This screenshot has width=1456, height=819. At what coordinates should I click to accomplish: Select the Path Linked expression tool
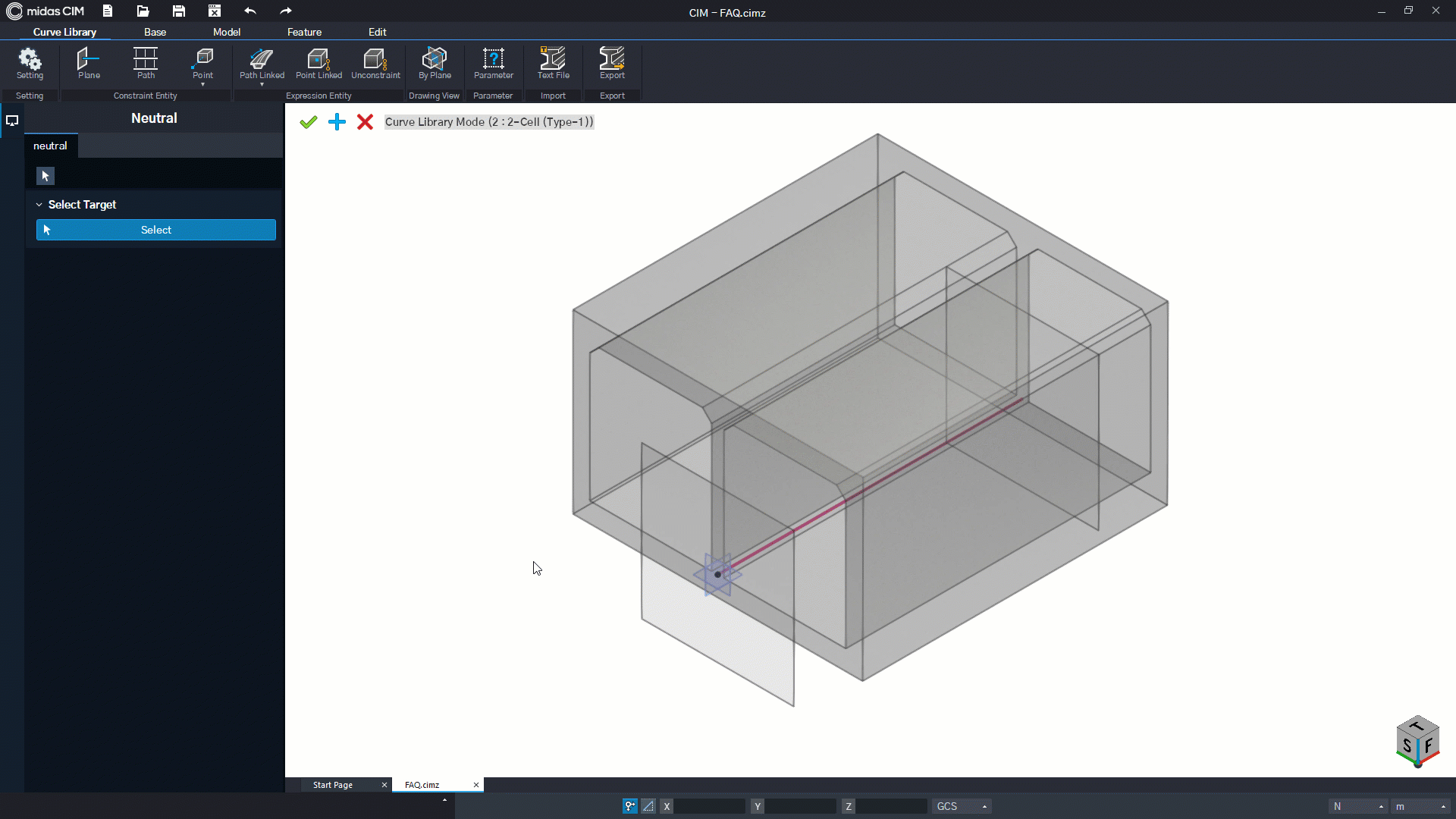[x=262, y=64]
